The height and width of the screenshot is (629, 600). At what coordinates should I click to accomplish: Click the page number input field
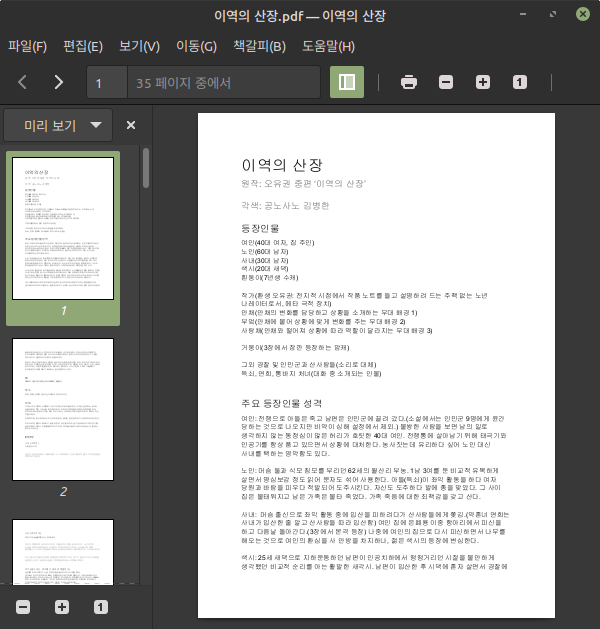tap(107, 83)
